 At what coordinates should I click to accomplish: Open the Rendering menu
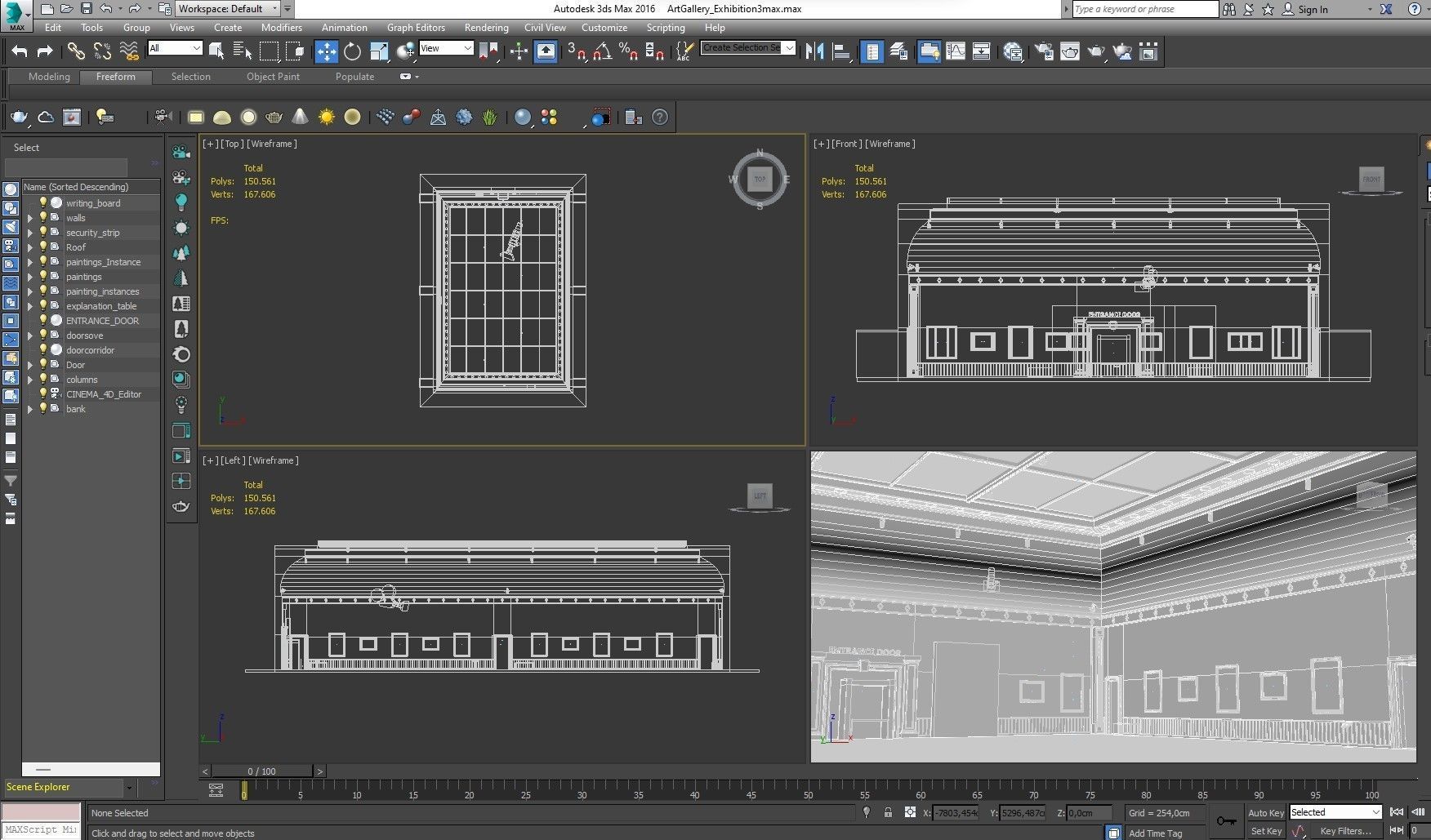(486, 28)
